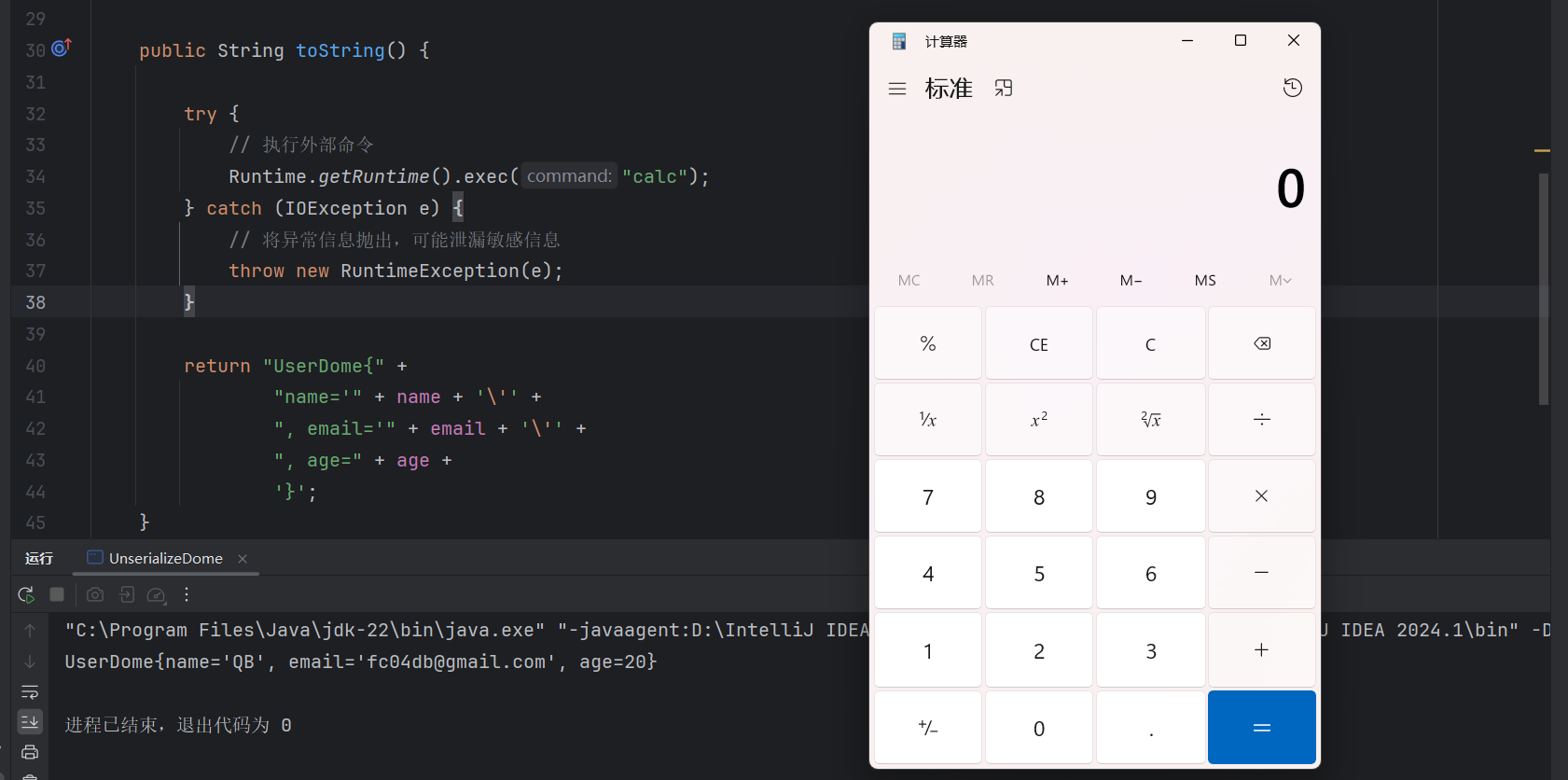Screen dimensions: 1568x780
Task: Click the calculator backspace icon
Action: 1261,343
